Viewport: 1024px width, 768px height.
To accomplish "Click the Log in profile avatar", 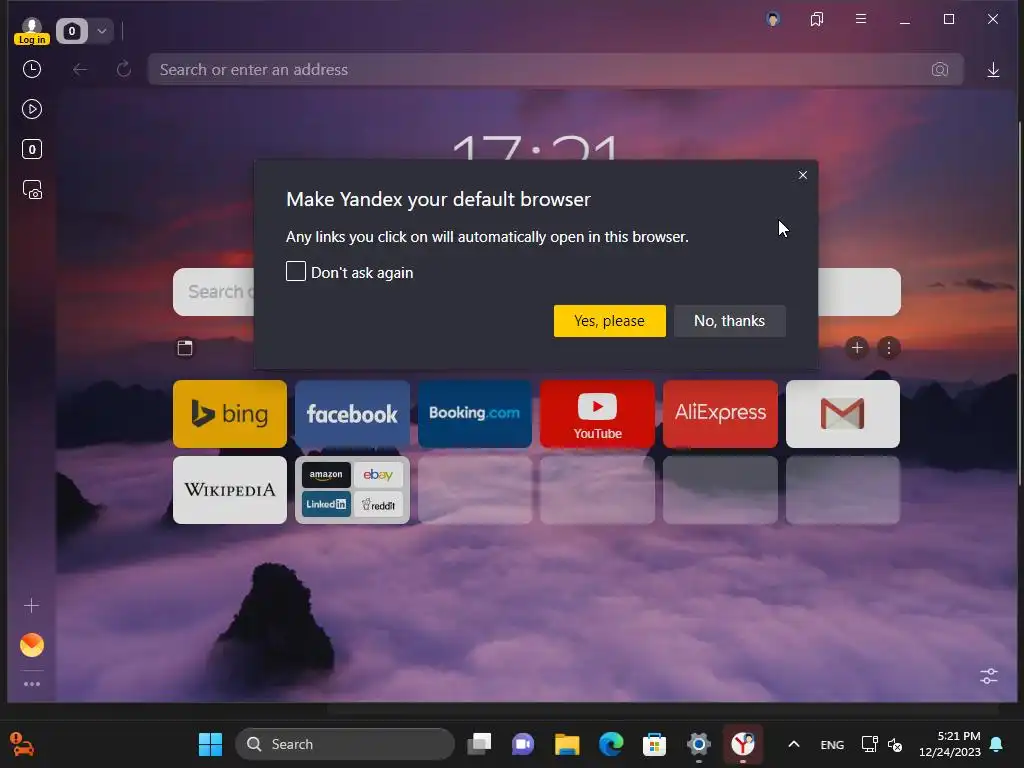I will point(31,31).
